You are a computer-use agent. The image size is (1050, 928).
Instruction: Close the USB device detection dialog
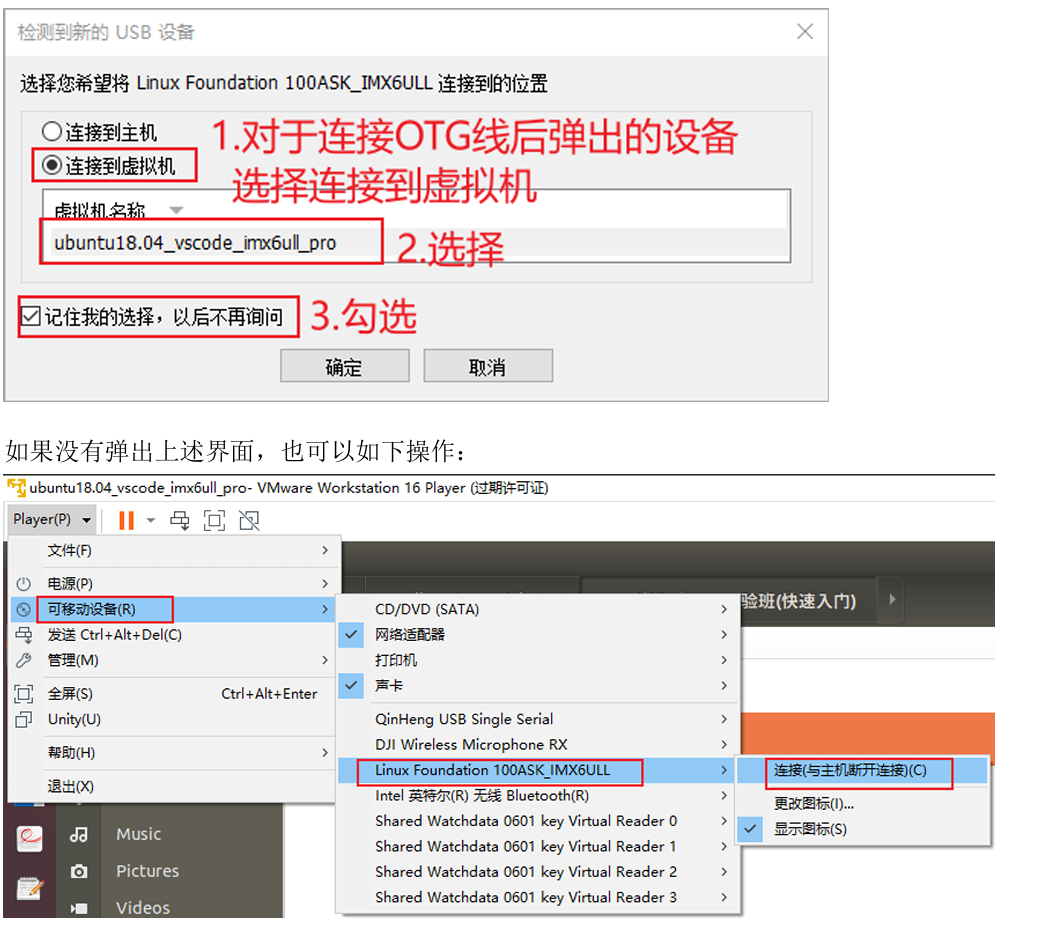[x=804, y=31]
